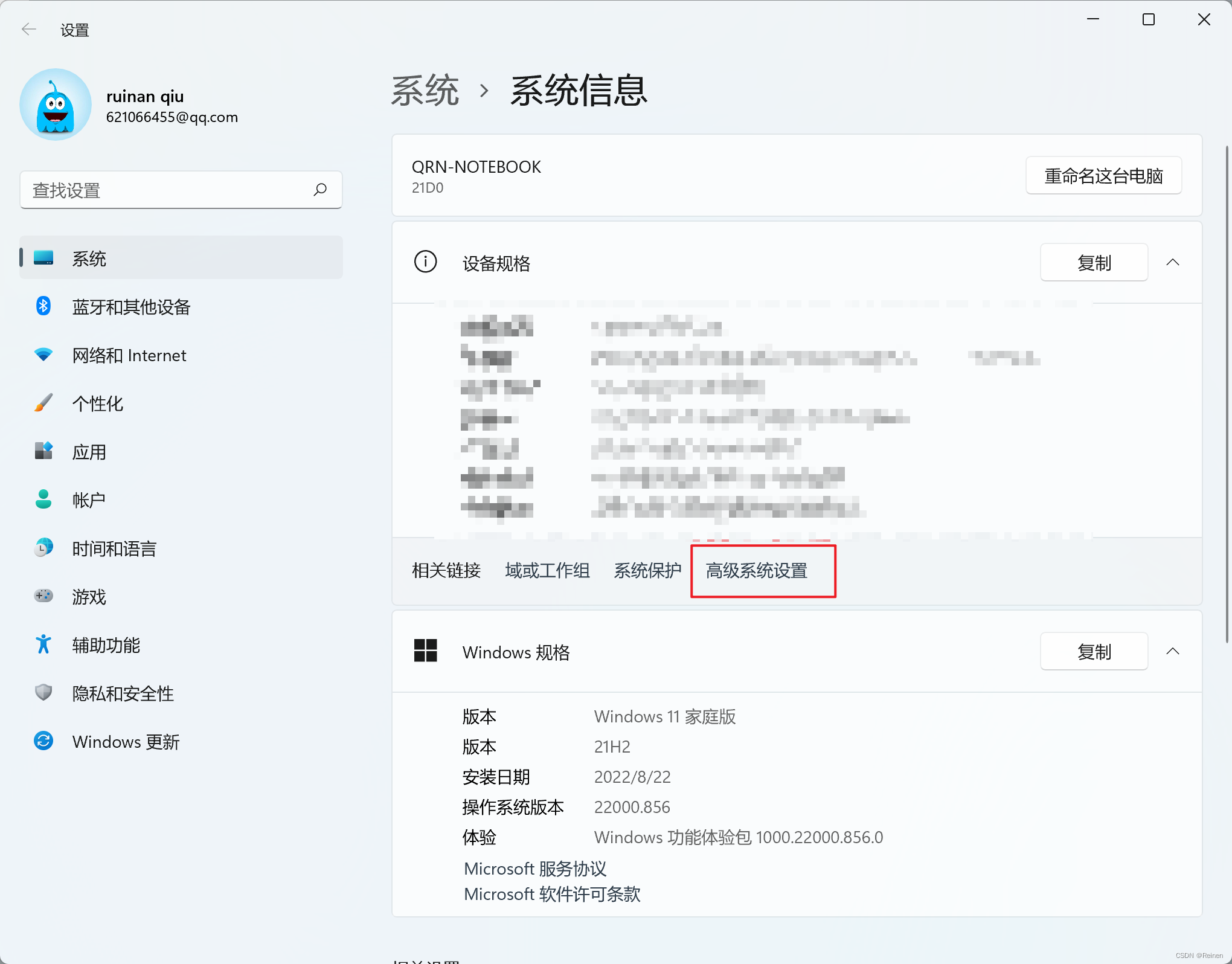Copy the Windows specifications
The height and width of the screenshot is (964, 1232).
point(1093,651)
